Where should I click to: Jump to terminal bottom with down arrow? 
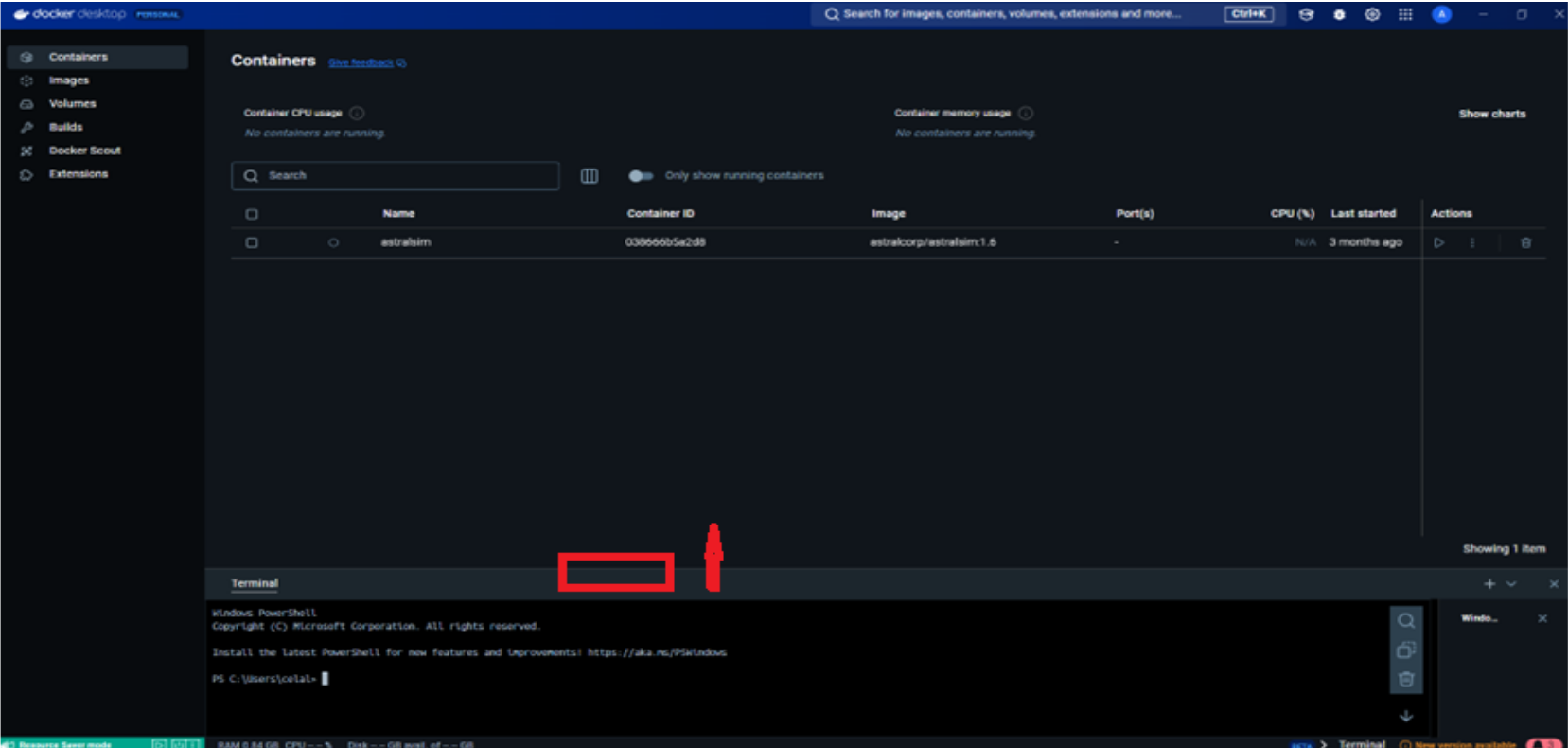click(1406, 716)
